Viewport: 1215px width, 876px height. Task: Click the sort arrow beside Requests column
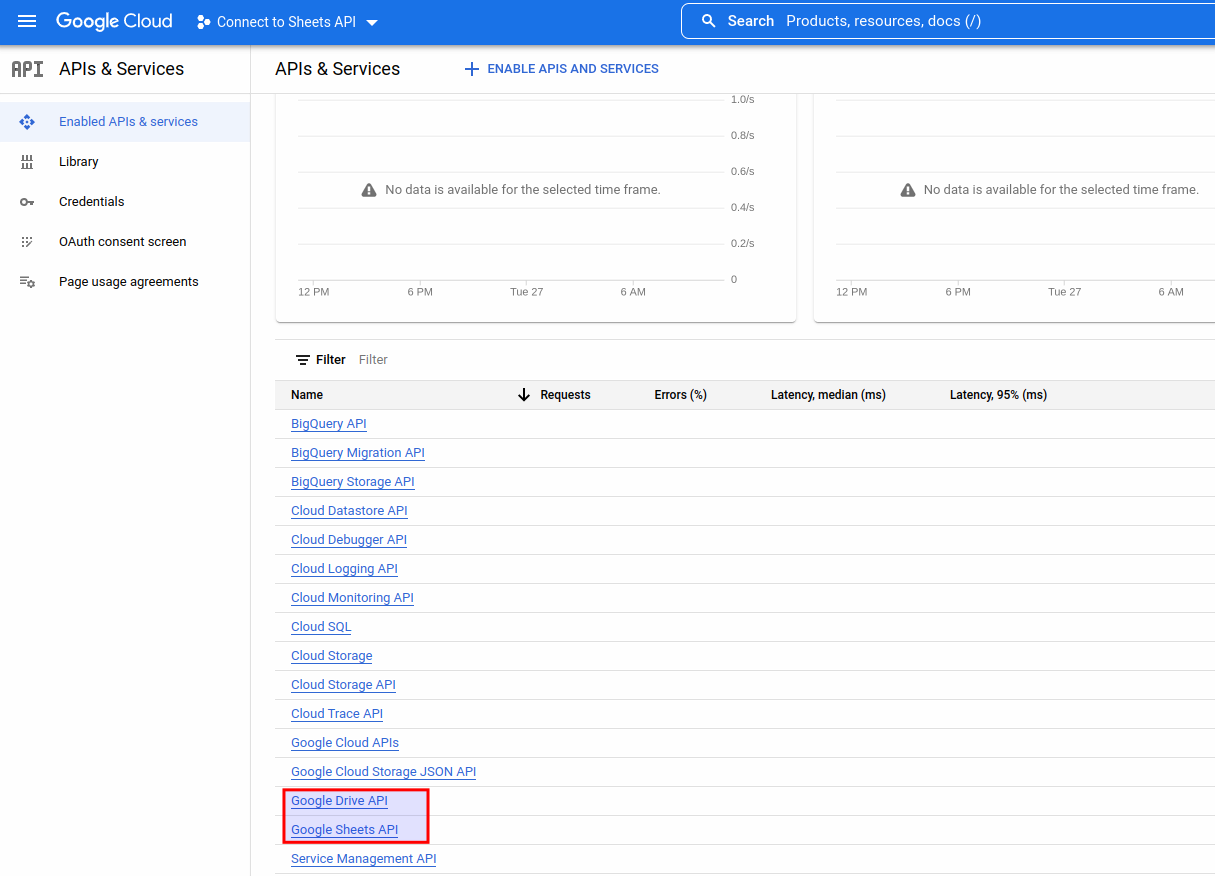coord(524,395)
